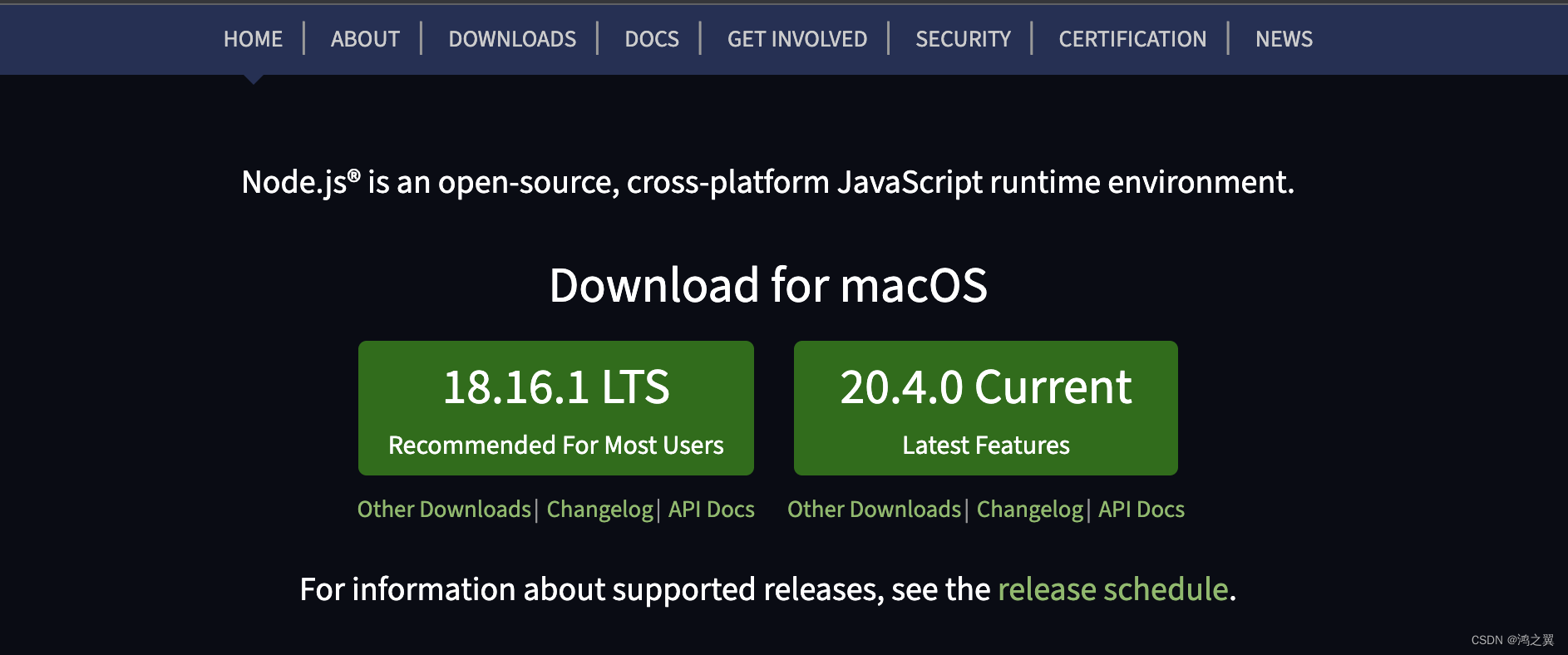View the Changelog for 18.16.1 LTS
This screenshot has height=655, width=1568.
pos(600,510)
